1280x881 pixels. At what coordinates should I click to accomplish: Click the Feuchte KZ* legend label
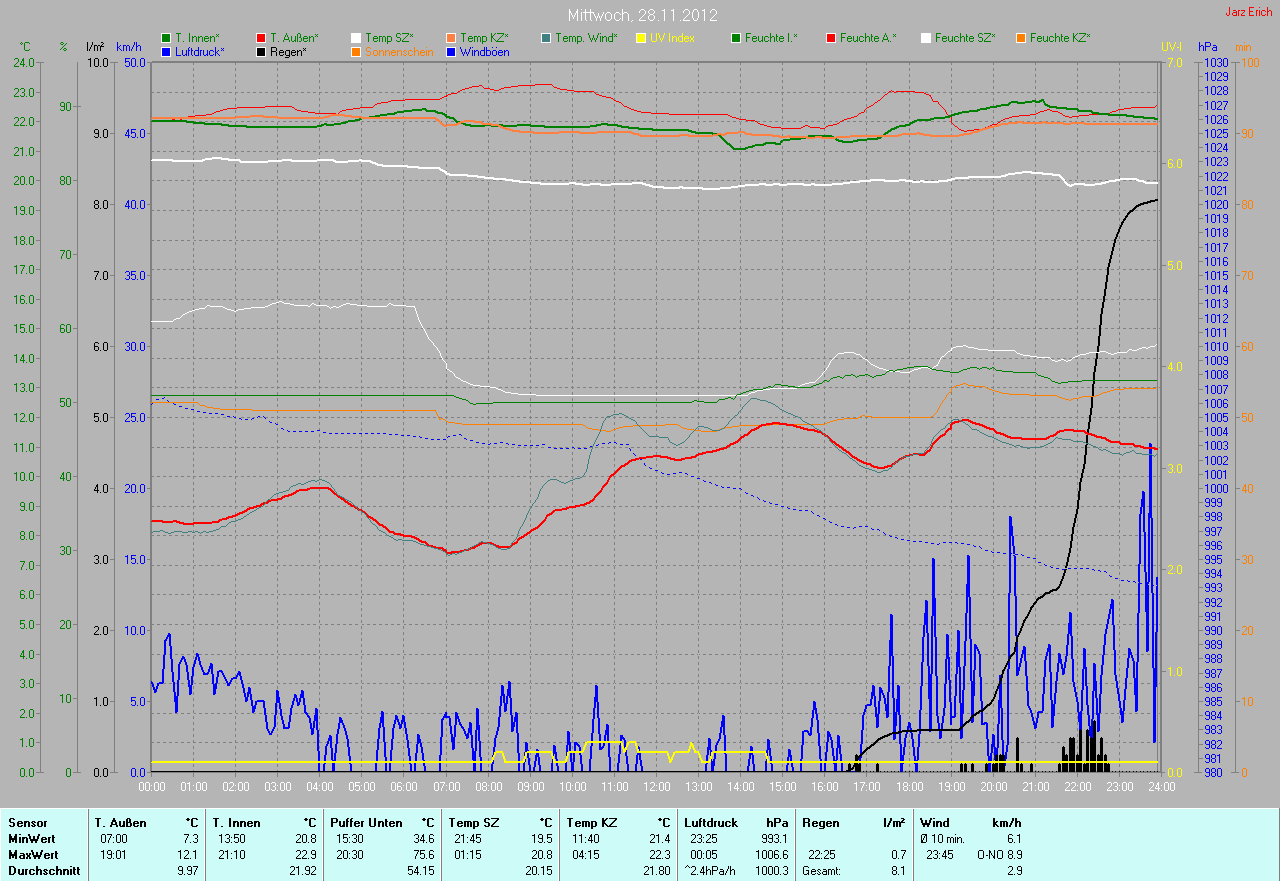[x=1060, y=38]
